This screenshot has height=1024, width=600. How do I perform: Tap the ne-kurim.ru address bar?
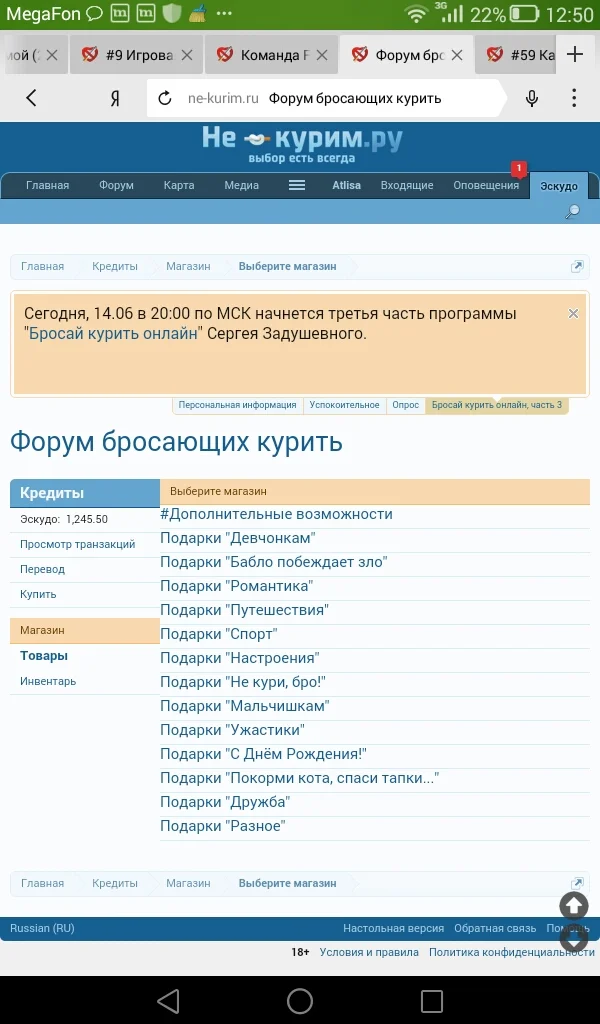coord(326,99)
